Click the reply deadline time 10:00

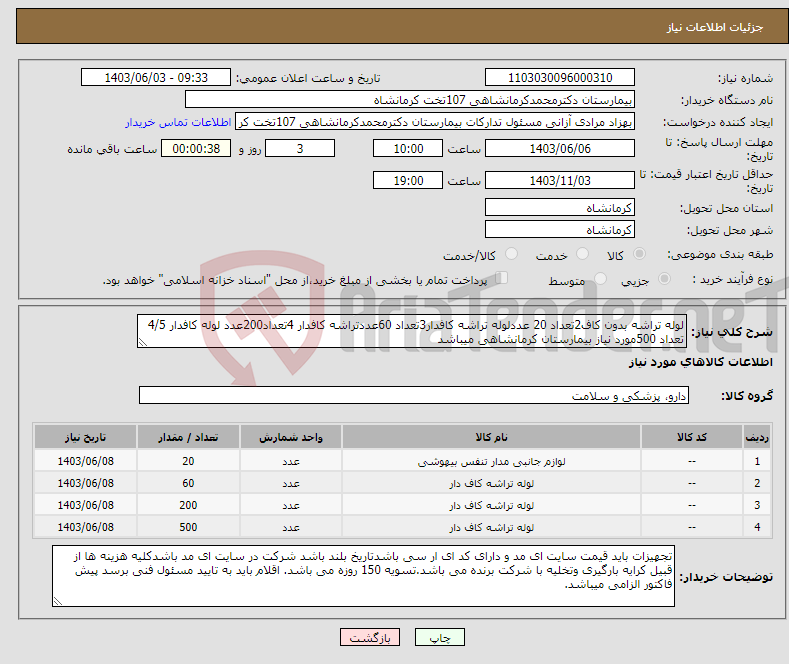(x=408, y=148)
